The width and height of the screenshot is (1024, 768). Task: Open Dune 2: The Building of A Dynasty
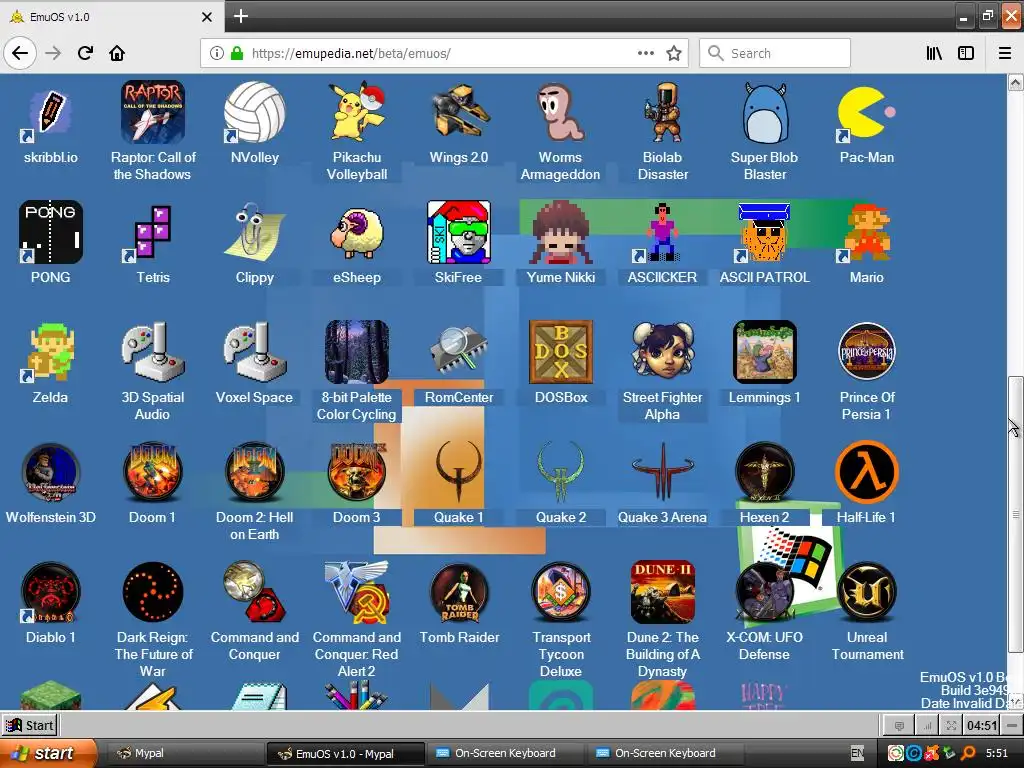coord(662,592)
